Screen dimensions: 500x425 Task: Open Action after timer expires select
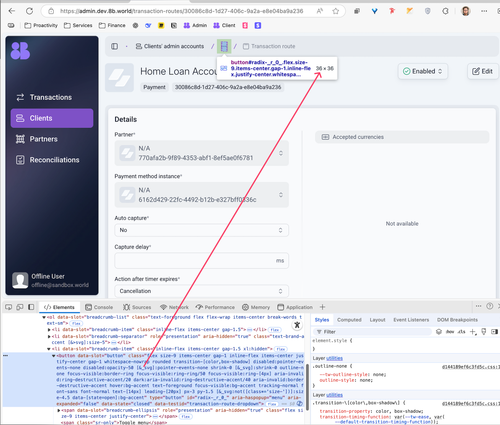click(x=202, y=291)
